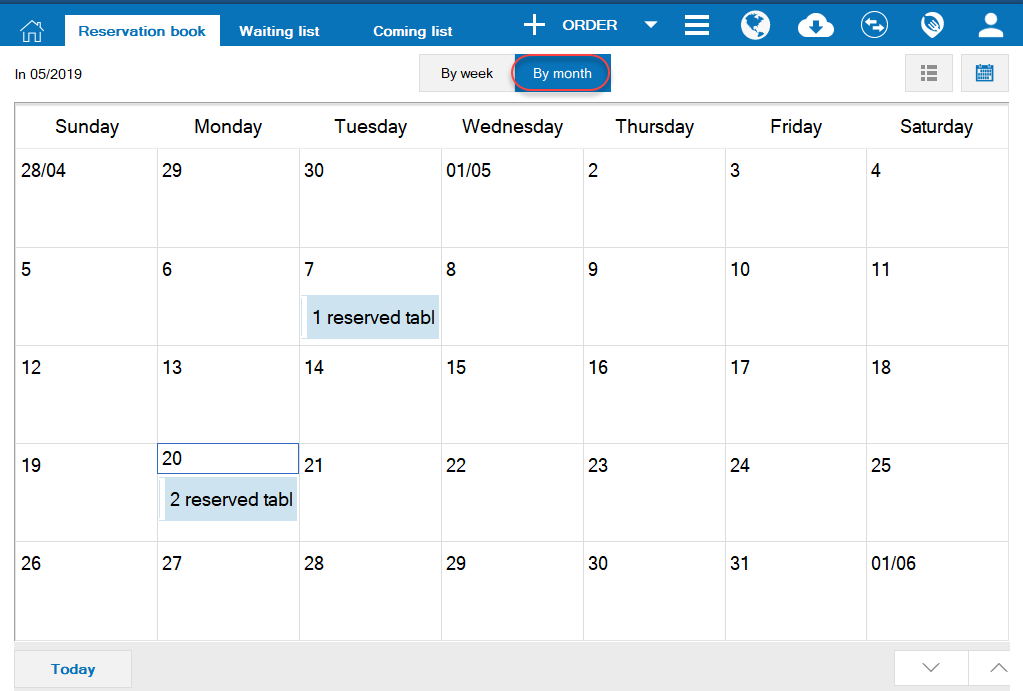The image size is (1023, 691).
Task: Open the hamburger menu icon
Action: [x=697, y=25]
